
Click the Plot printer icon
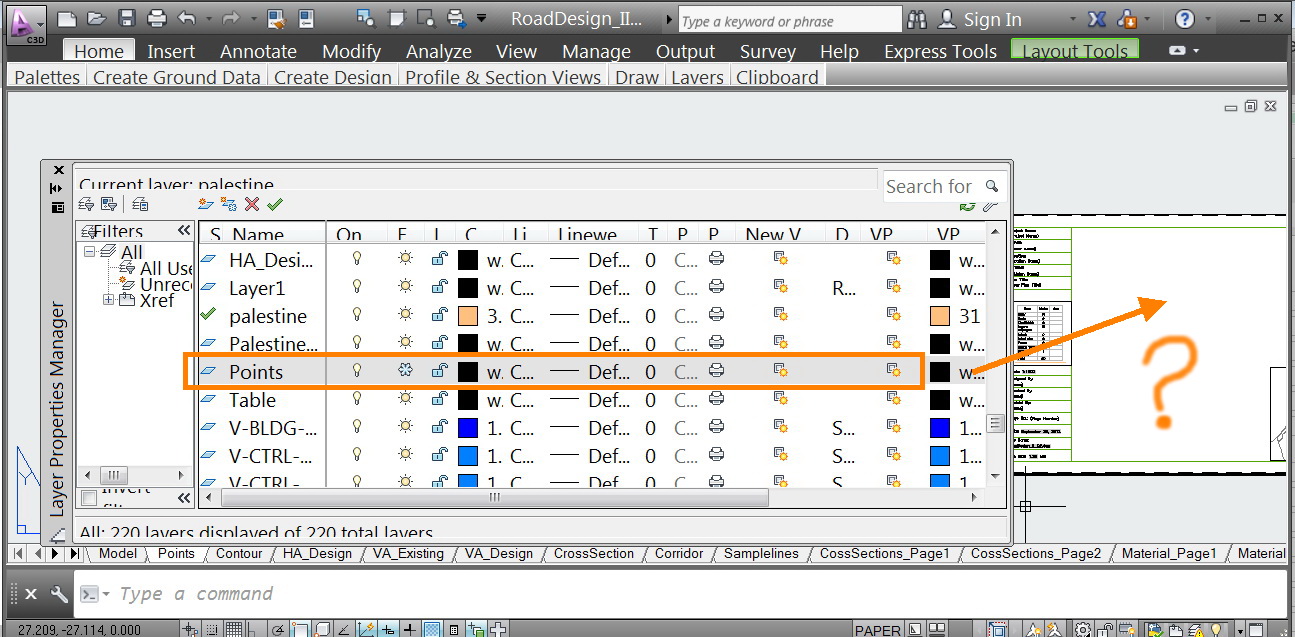(x=156, y=19)
